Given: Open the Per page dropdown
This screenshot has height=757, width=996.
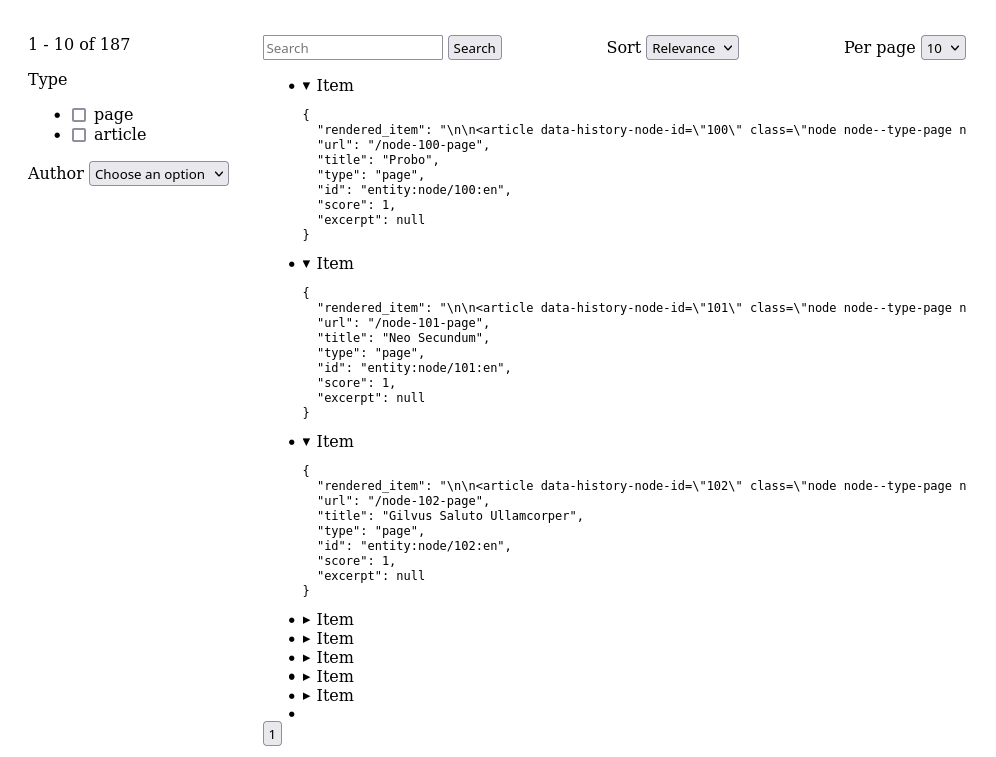Looking at the screenshot, I should pos(943,48).
